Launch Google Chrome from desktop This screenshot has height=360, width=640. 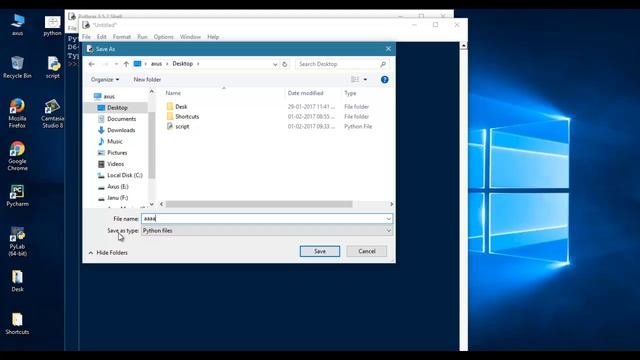pyautogui.click(x=17, y=156)
